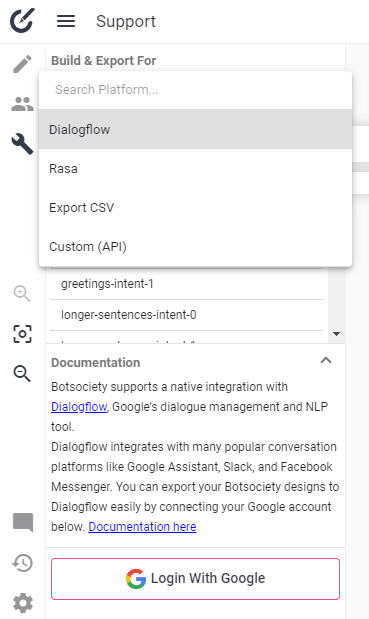Select the pencil edit icon

point(22,64)
